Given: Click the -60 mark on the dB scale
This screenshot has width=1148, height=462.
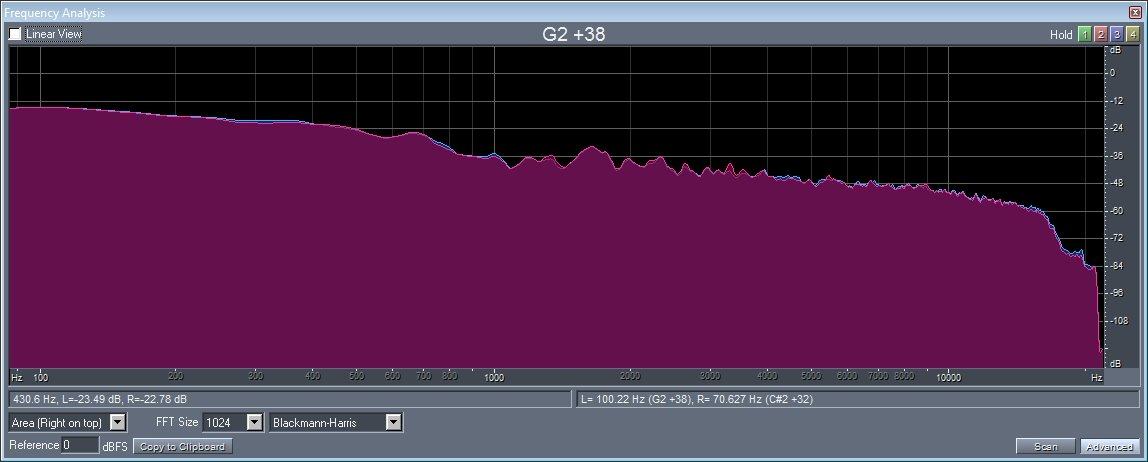Looking at the screenshot, I should (x=1111, y=211).
